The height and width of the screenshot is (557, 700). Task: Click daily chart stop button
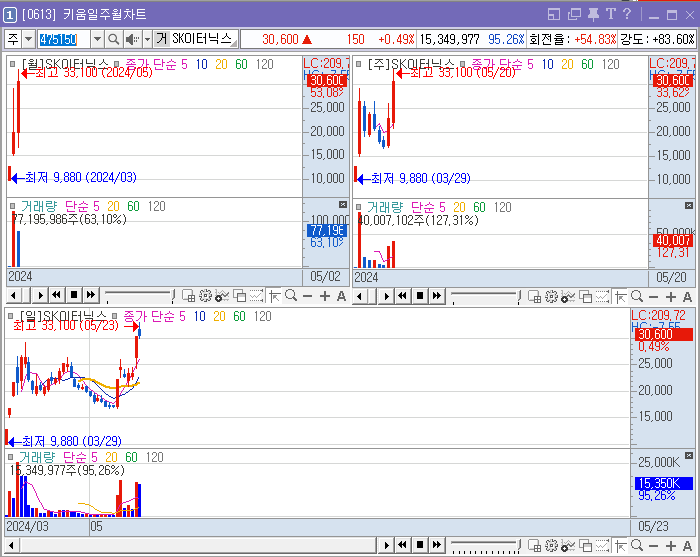click(x=420, y=545)
